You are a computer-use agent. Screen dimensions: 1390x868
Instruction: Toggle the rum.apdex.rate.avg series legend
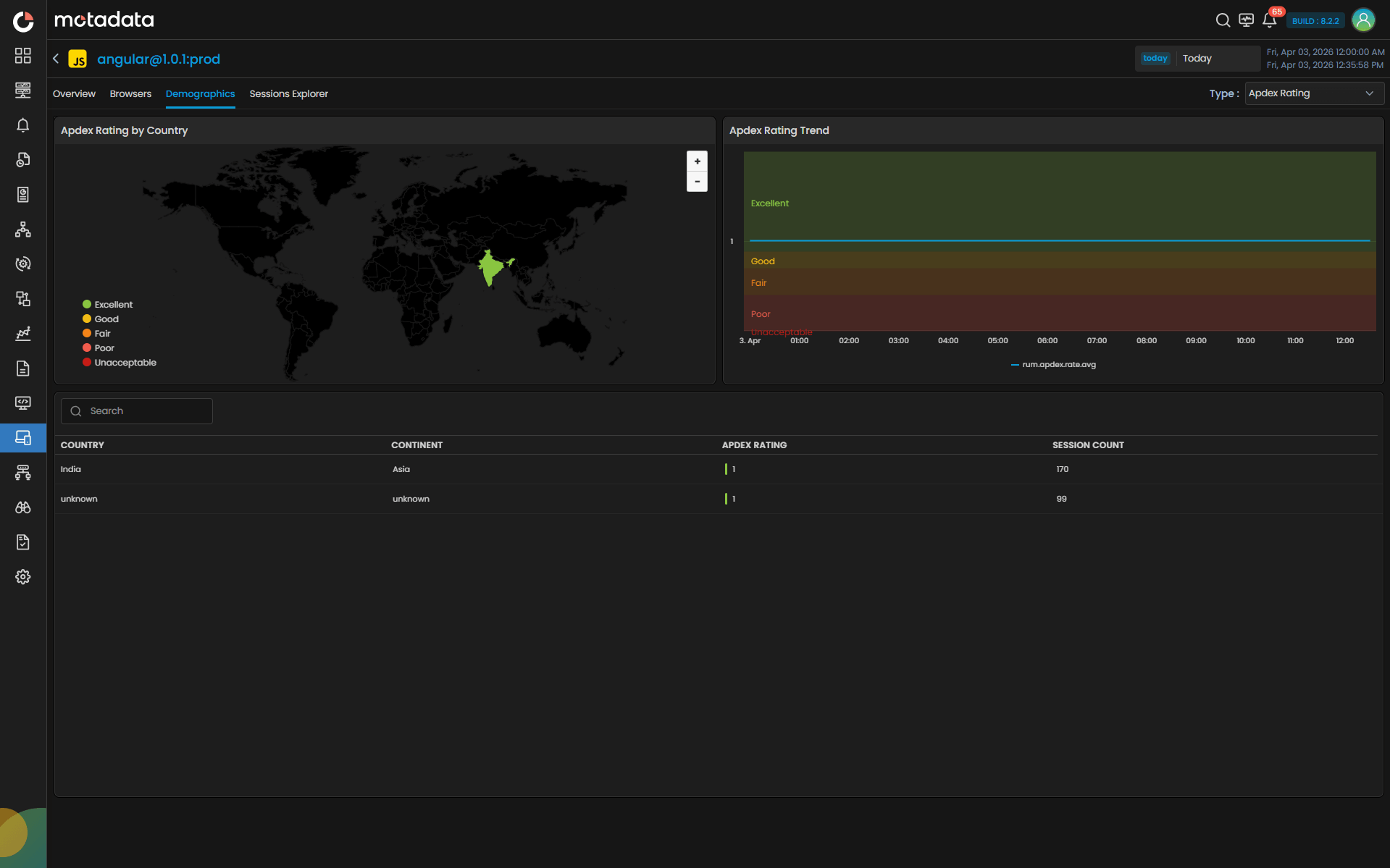(x=1053, y=365)
